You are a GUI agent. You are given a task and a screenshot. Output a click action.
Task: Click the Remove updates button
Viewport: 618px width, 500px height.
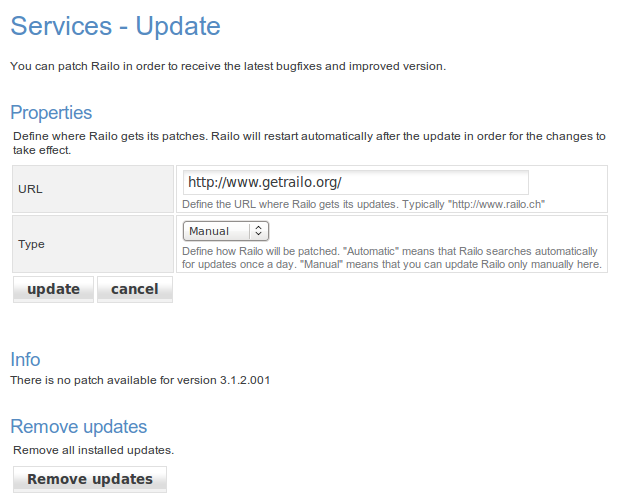point(90,479)
